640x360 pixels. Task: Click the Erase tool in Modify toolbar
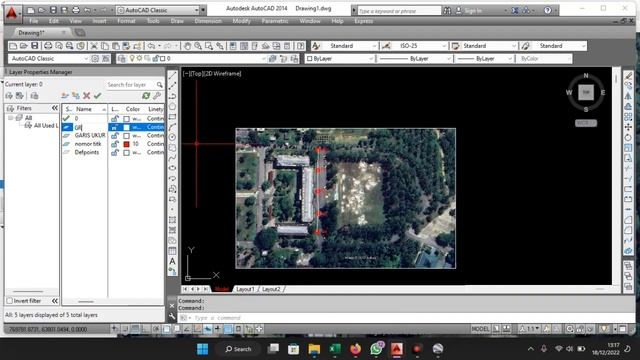coord(628,76)
